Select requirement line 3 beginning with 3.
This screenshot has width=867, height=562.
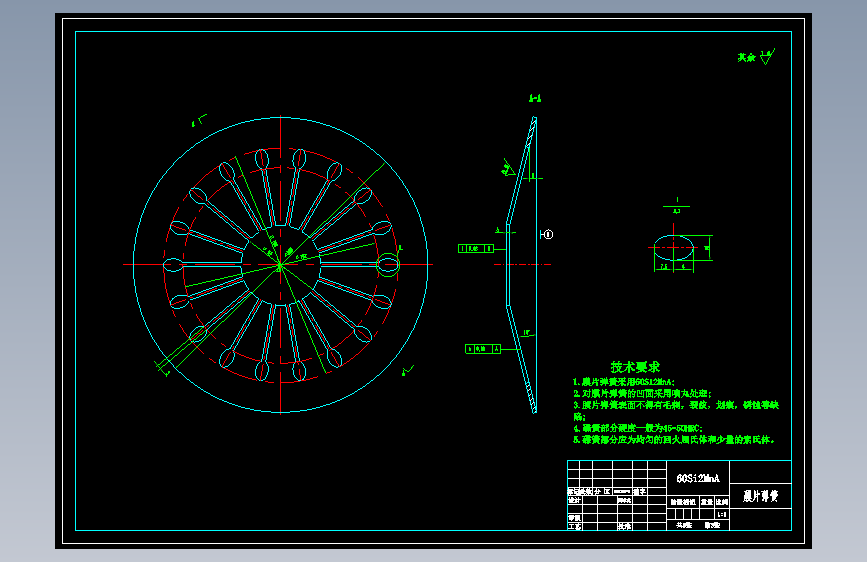[676, 410]
